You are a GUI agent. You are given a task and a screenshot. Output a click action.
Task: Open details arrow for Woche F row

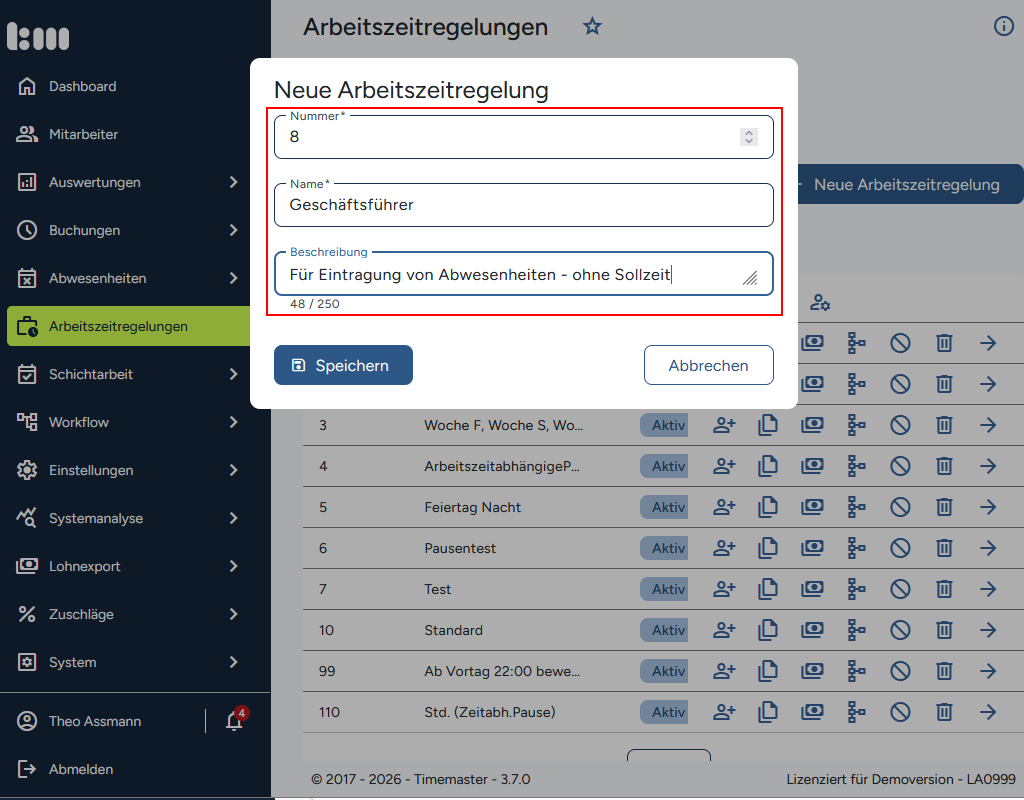[x=988, y=425]
